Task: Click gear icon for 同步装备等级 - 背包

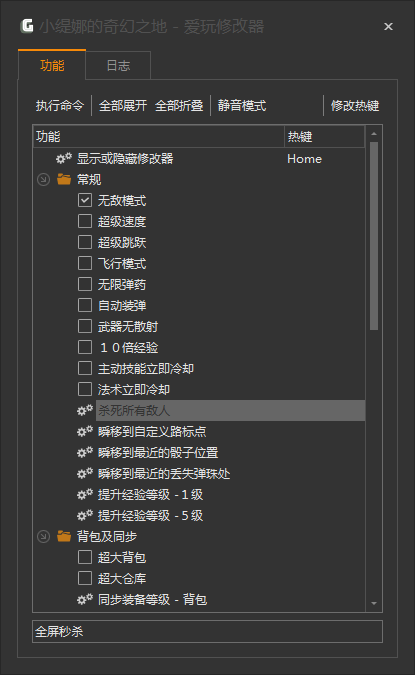Action: [x=85, y=599]
